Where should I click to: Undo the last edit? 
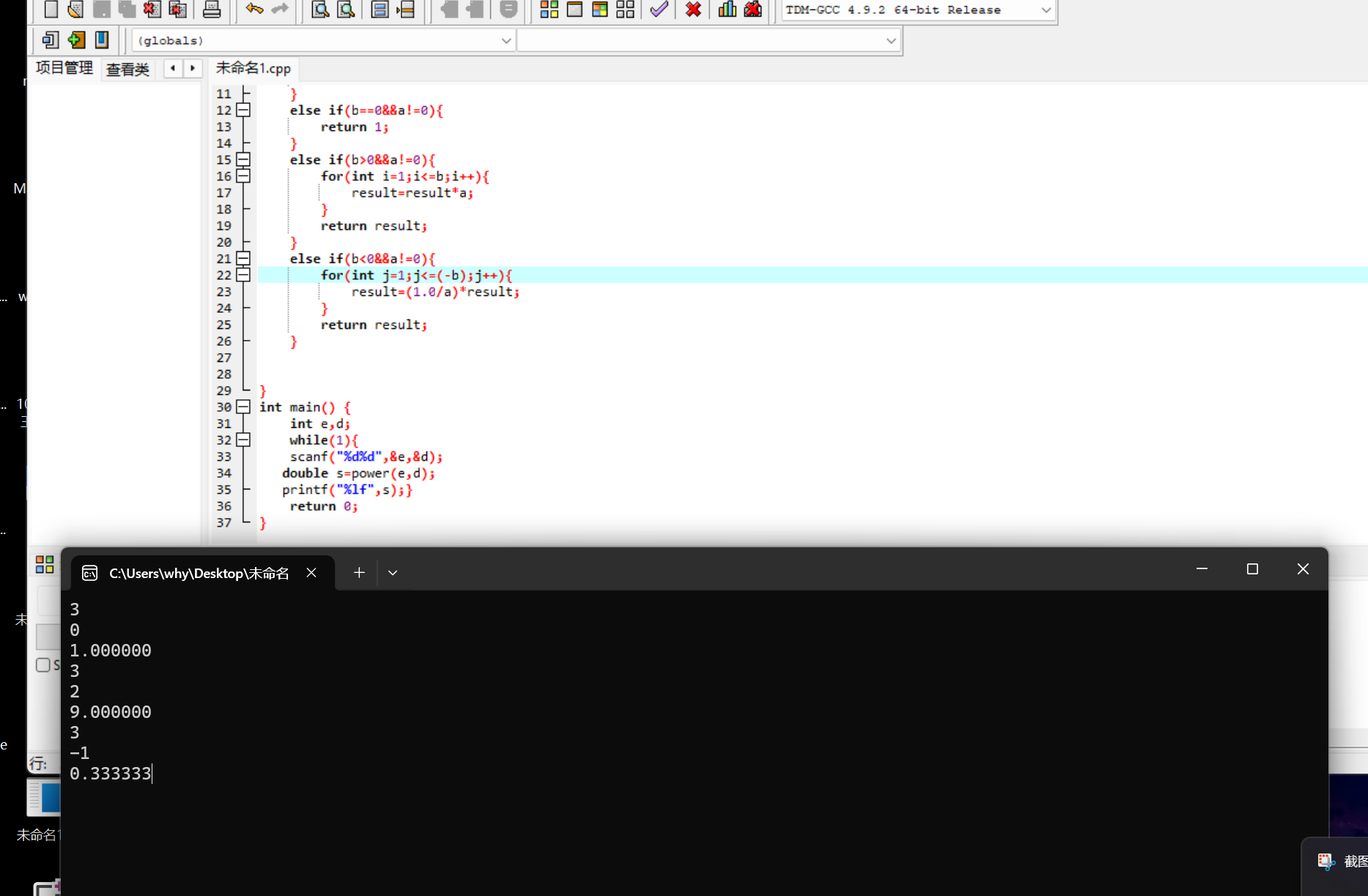[x=254, y=9]
